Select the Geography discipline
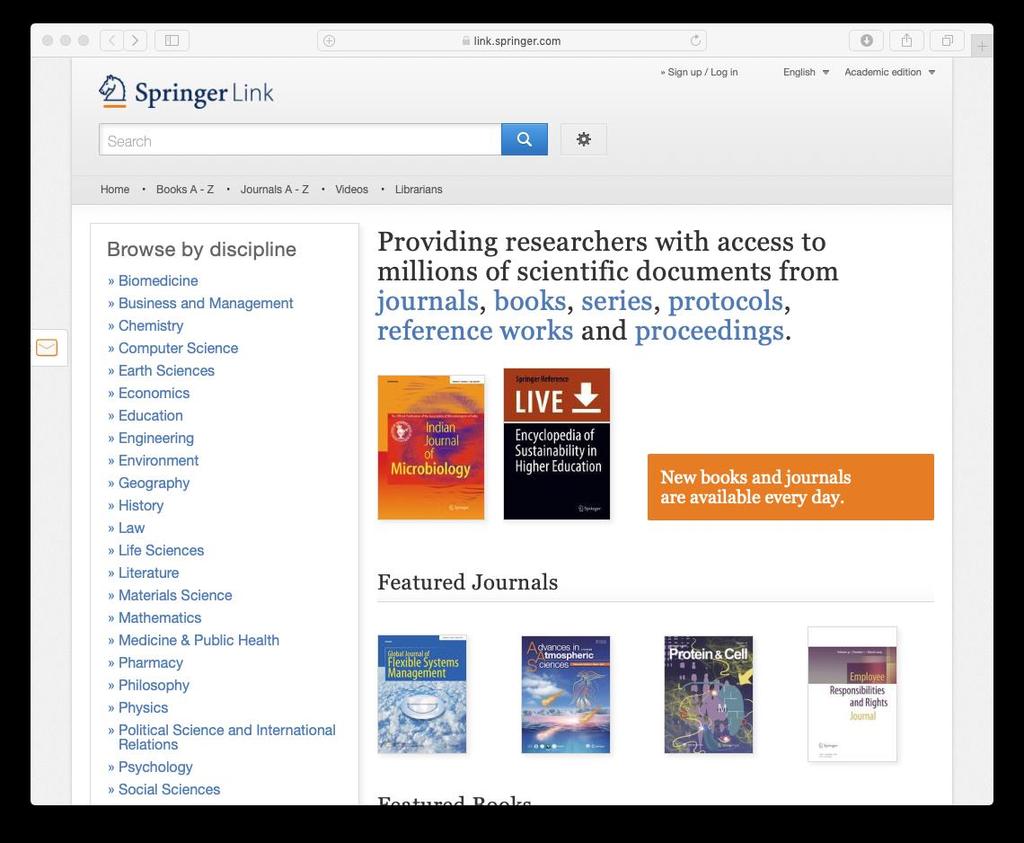Image resolution: width=1024 pixels, height=843 pixels. [154, 483]
